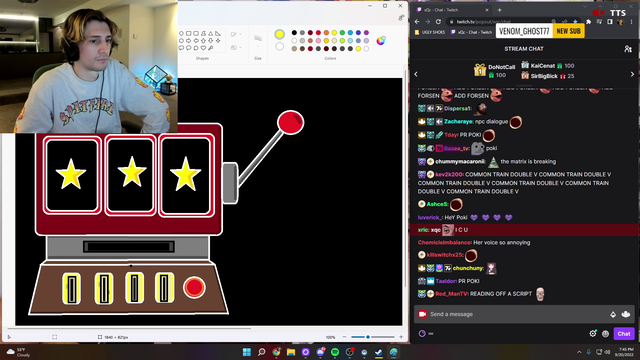Click username Chemicleimbalance in chat

pyautogui.click(x=444, y=242)
